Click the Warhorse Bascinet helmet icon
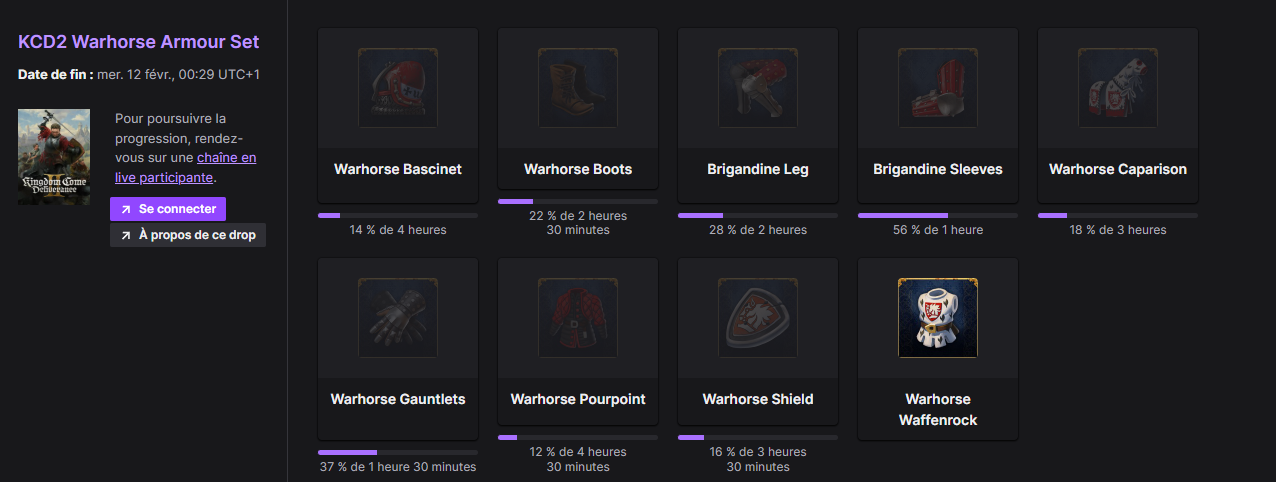1276x482 pixels. tap(398, 88)
